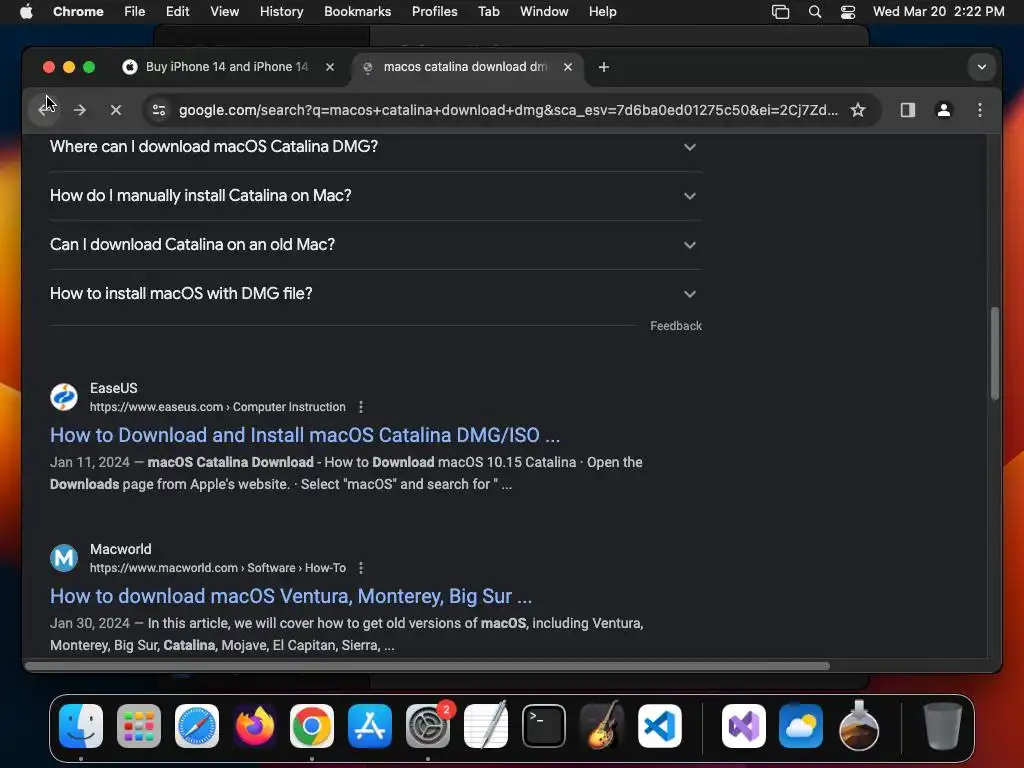Launch Visual Studio Code from the Dock
The image size is (1024, 768).
(x=660, y=726)
